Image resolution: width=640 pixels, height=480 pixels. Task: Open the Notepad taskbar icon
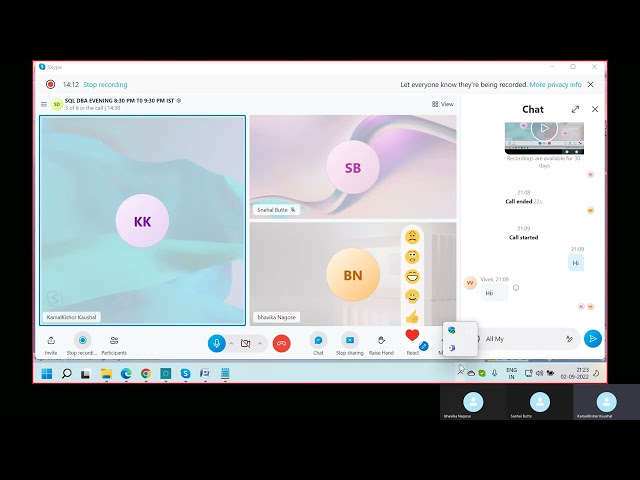pos(225,373)
